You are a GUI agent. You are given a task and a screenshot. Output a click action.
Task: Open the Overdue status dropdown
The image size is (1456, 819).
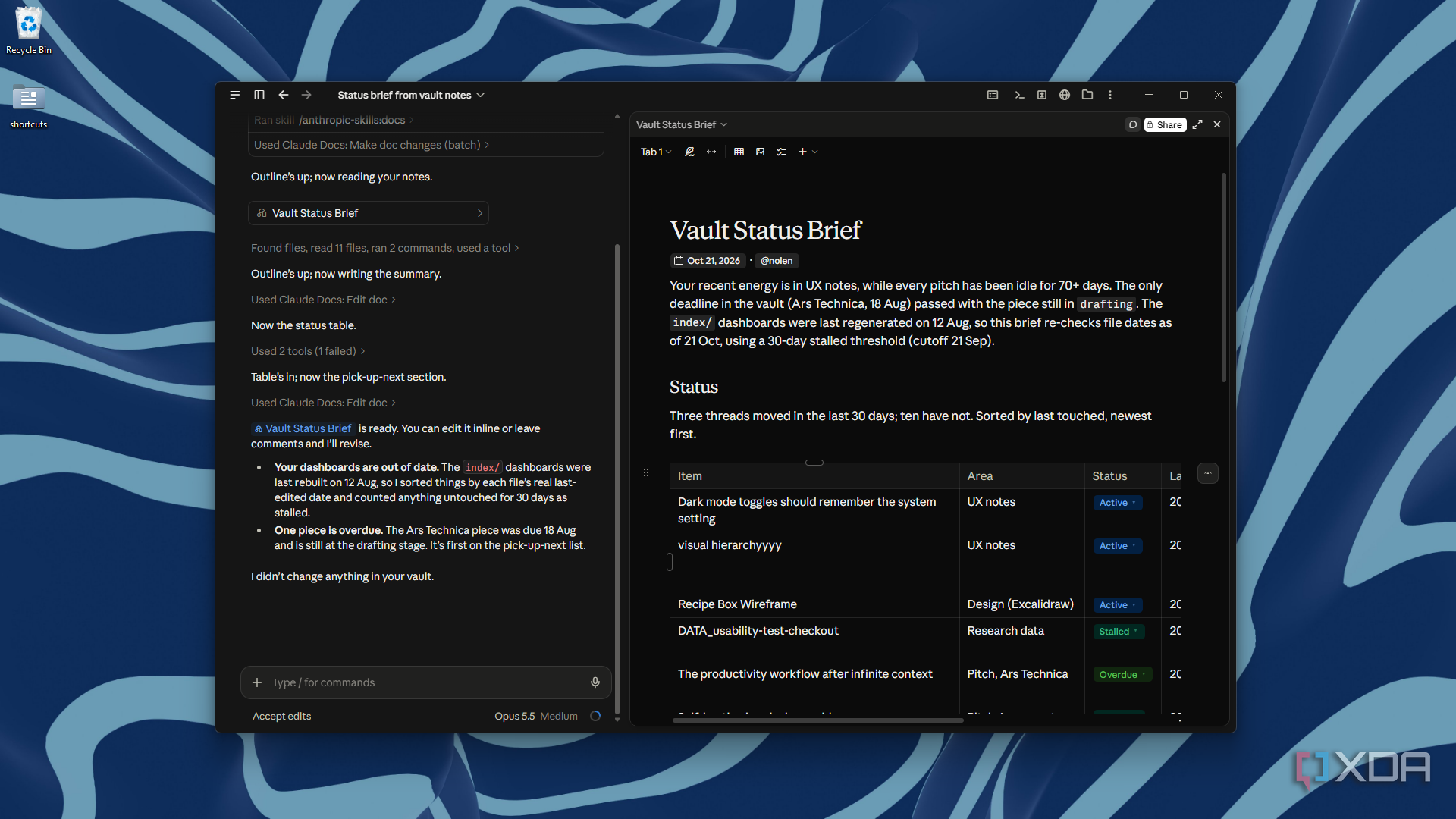tap(1122, 675)
